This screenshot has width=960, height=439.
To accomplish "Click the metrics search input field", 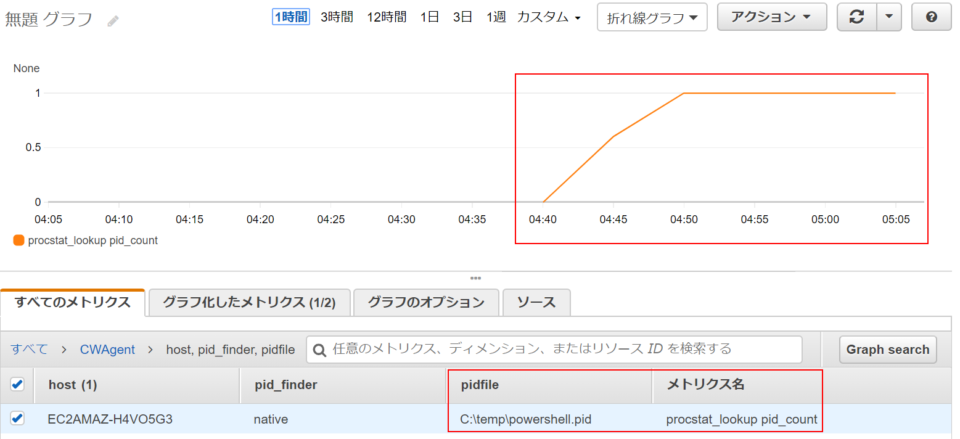I will pyautogui.click(x=554, y=350).
